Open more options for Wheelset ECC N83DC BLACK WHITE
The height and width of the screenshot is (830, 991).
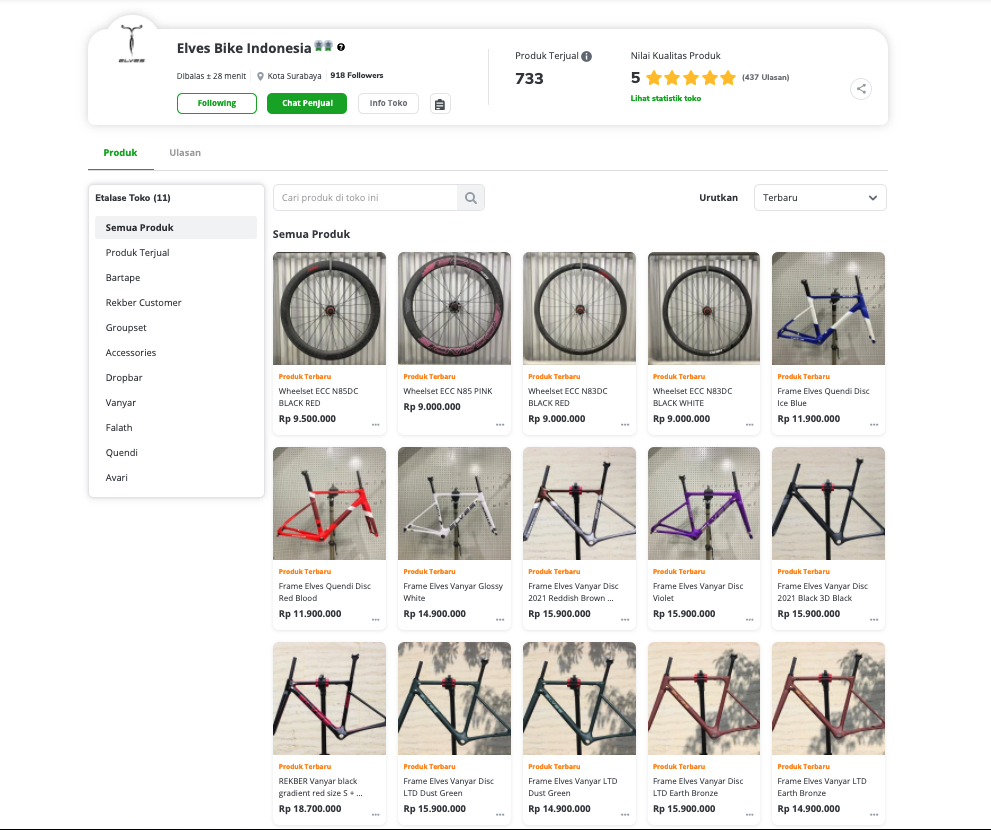[750, 425]
